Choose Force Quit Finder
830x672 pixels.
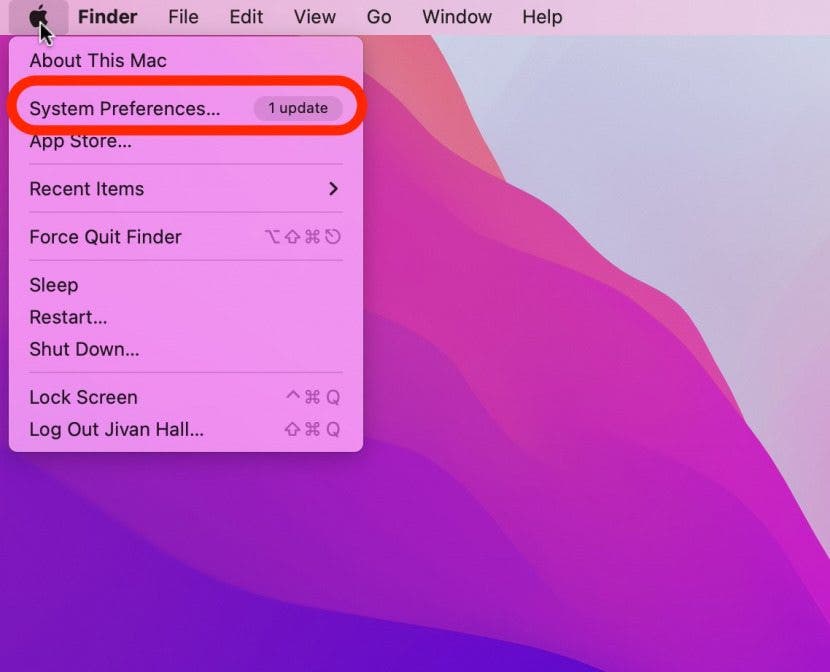(105, 237)
